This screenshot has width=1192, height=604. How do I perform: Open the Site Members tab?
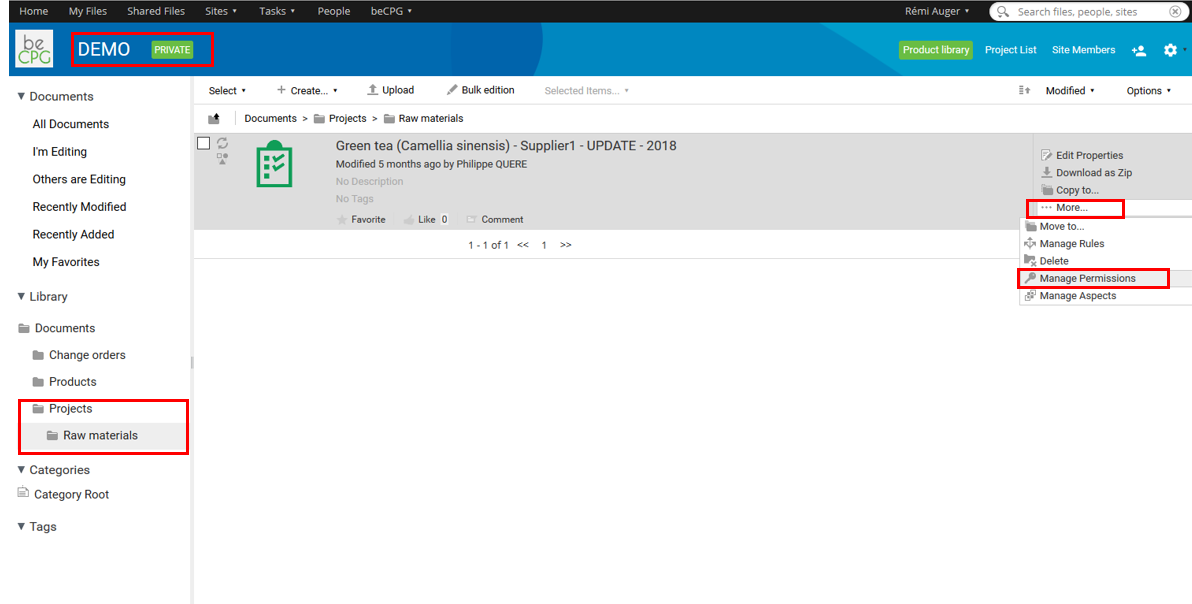[x=1083, y=49]
